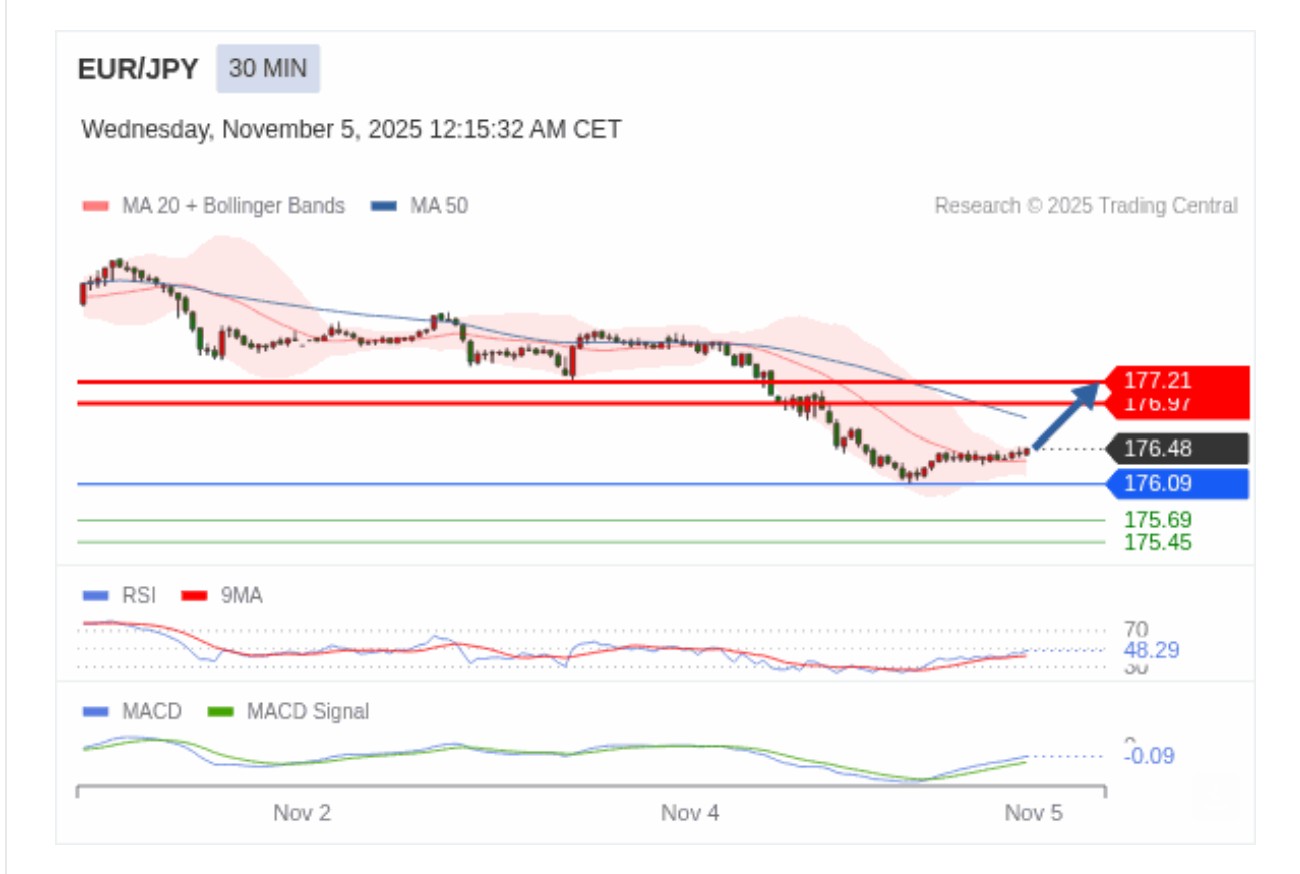Viewport: 1300px width, 874px height.
Task: Select the EUR/JPY pair title
Action: [138, 69]
